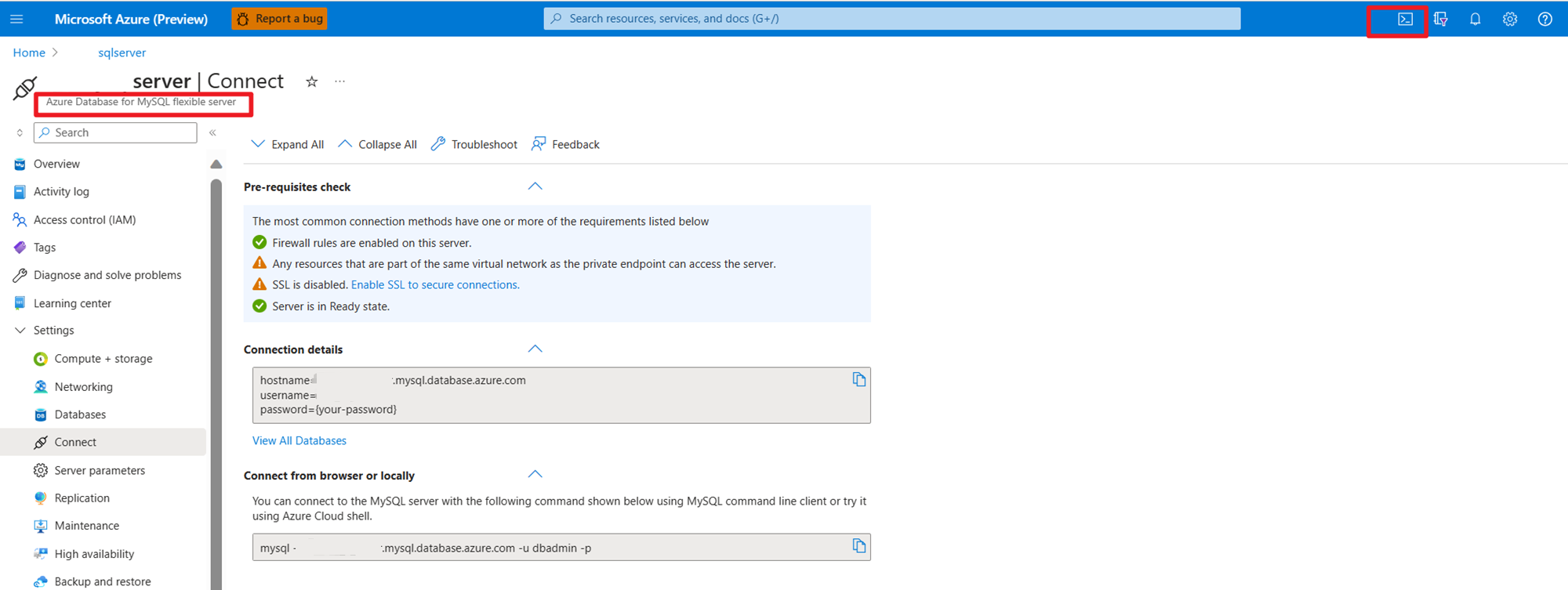Click the Replication icon
1568x590 pixels.
coord(41,498)
